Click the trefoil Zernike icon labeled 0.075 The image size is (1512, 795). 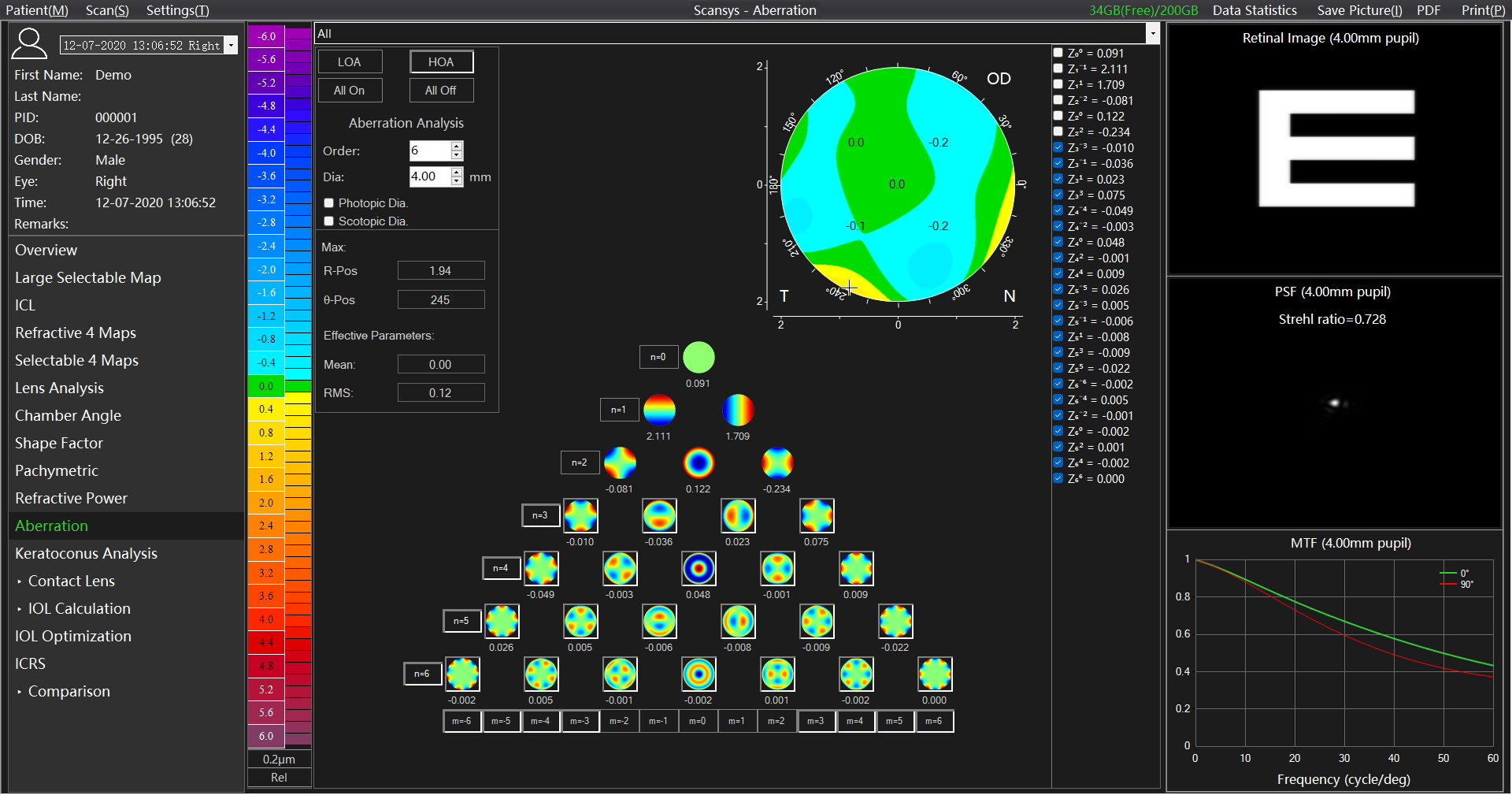[816, 515]
